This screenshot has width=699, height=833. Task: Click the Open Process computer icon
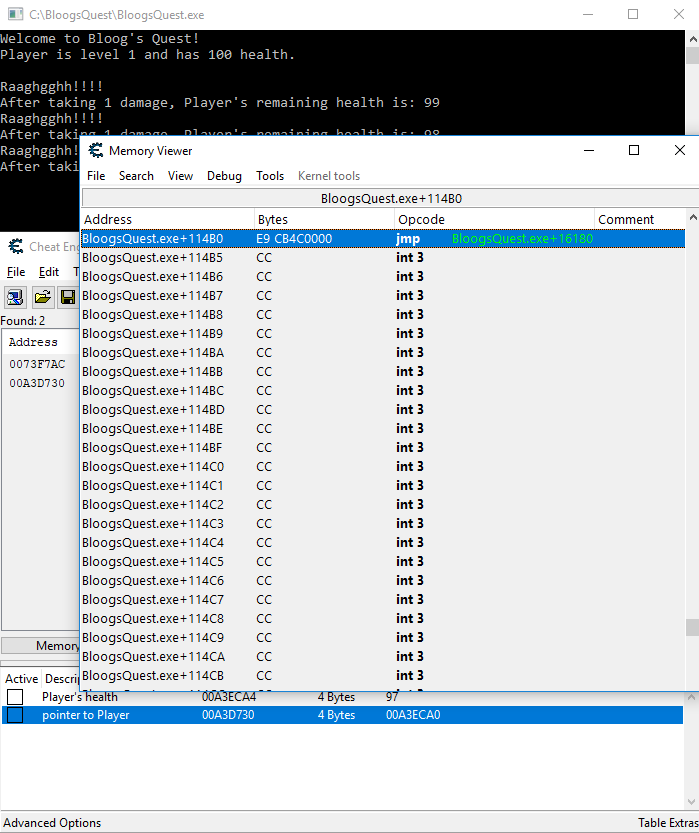[15, 297]
